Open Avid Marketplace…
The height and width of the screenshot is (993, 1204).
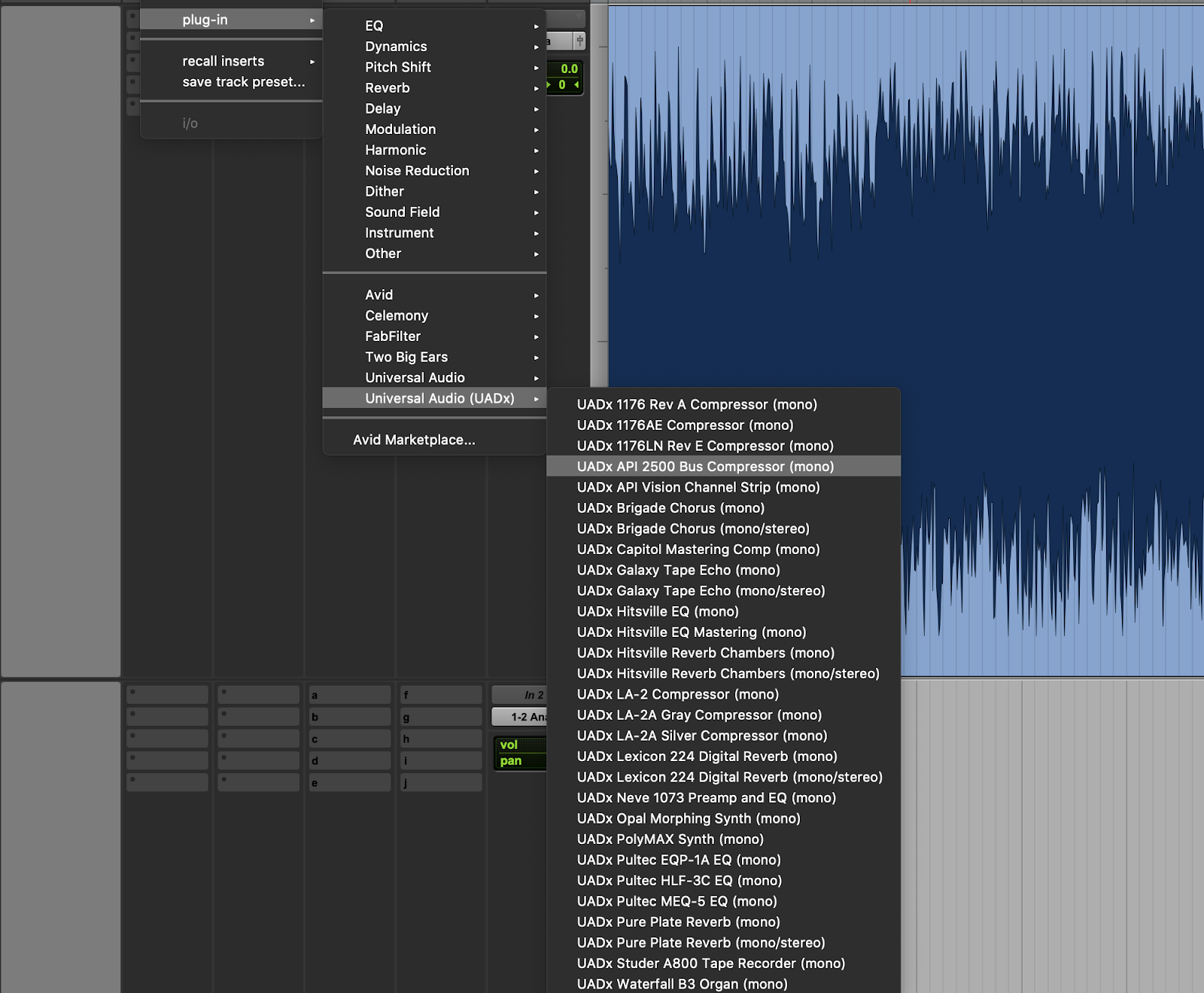(x=434, y=440)
